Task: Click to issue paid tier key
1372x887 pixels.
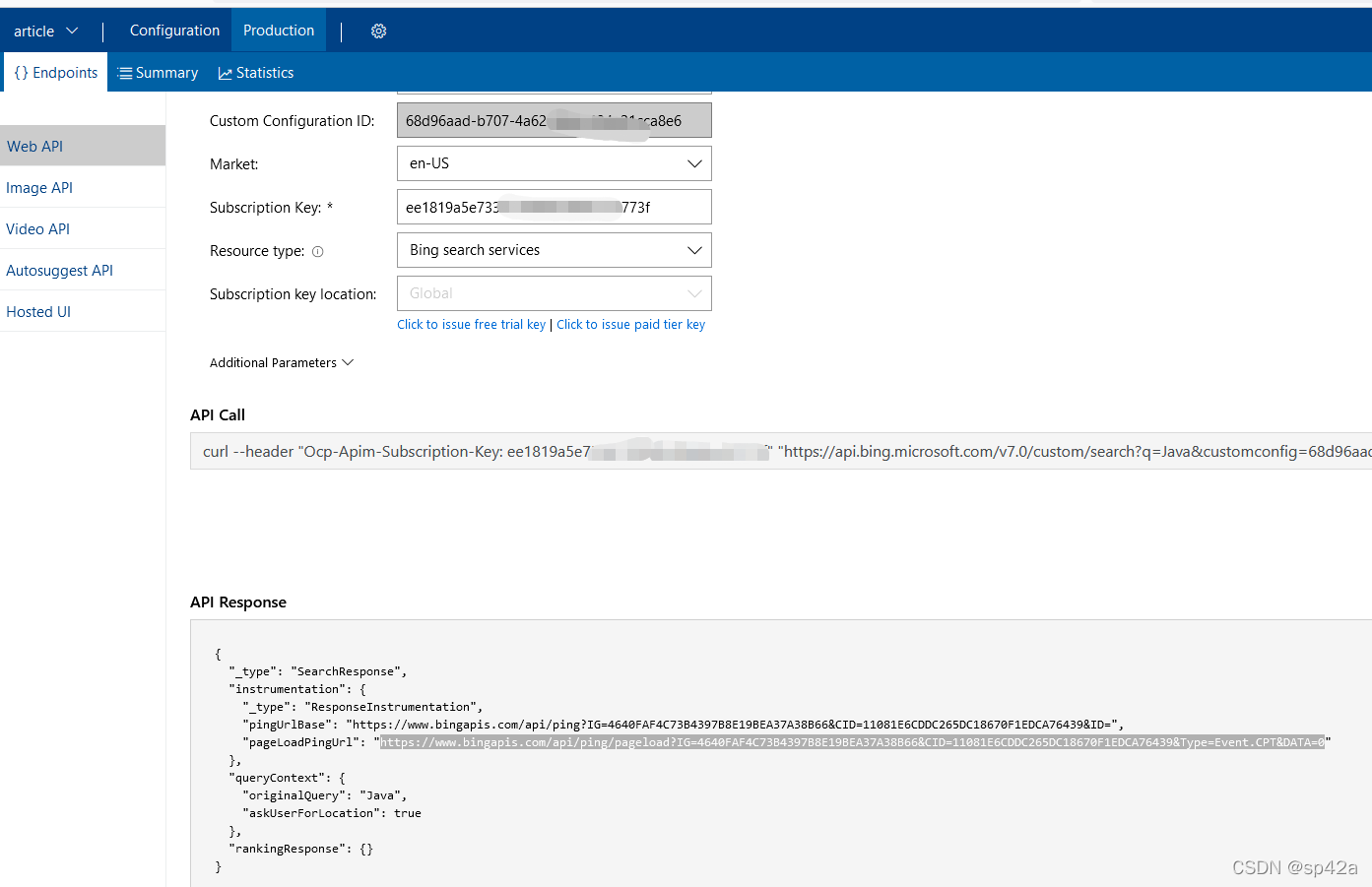Action: pos(630,325)
